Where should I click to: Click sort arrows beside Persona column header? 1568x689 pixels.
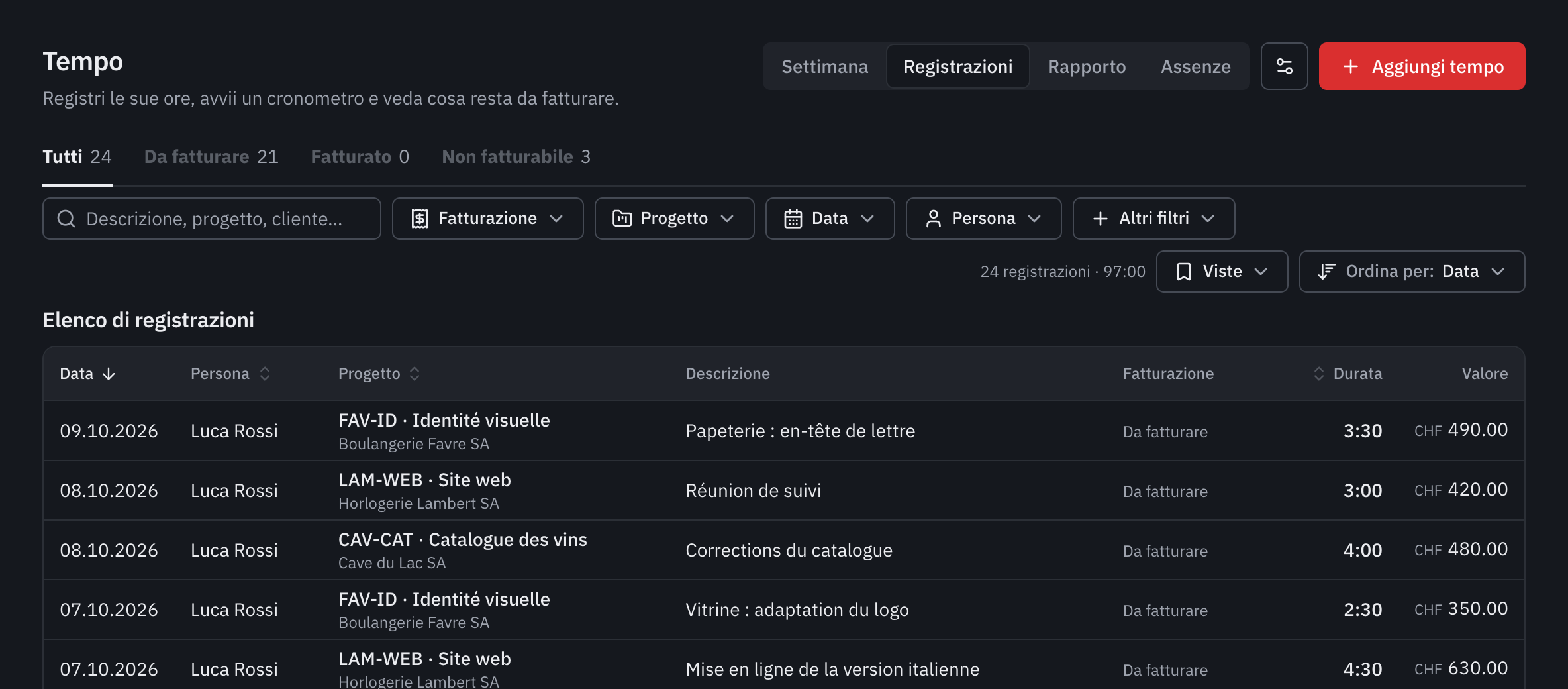(265, 374)
